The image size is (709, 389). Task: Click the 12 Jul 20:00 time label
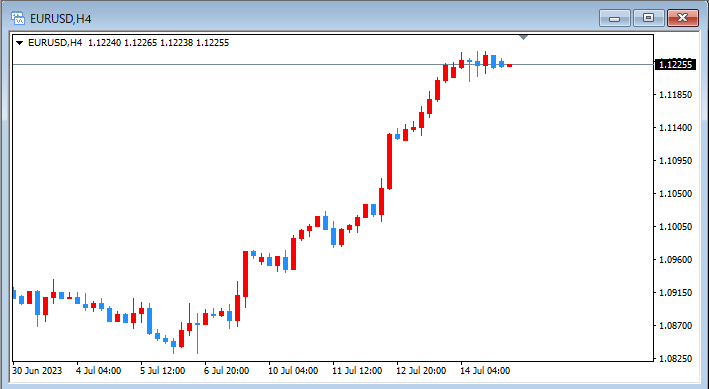[x=422, y=371]
